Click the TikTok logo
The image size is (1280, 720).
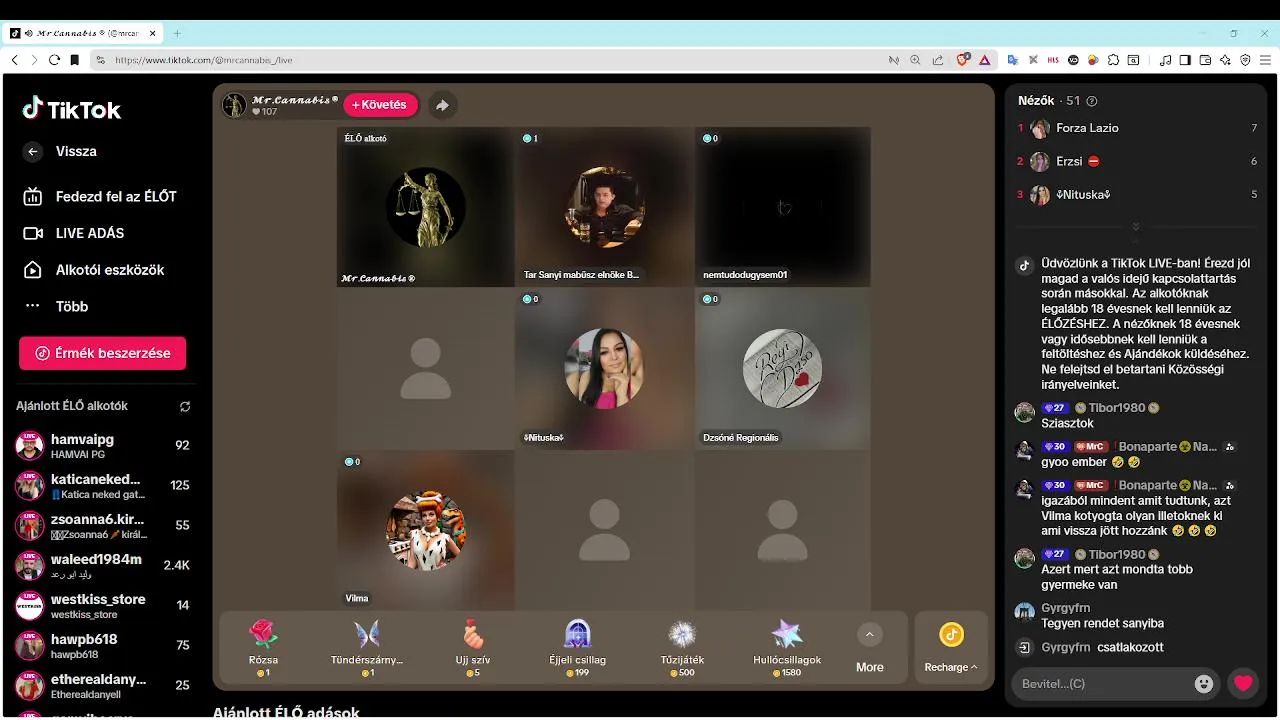[72, 109]
